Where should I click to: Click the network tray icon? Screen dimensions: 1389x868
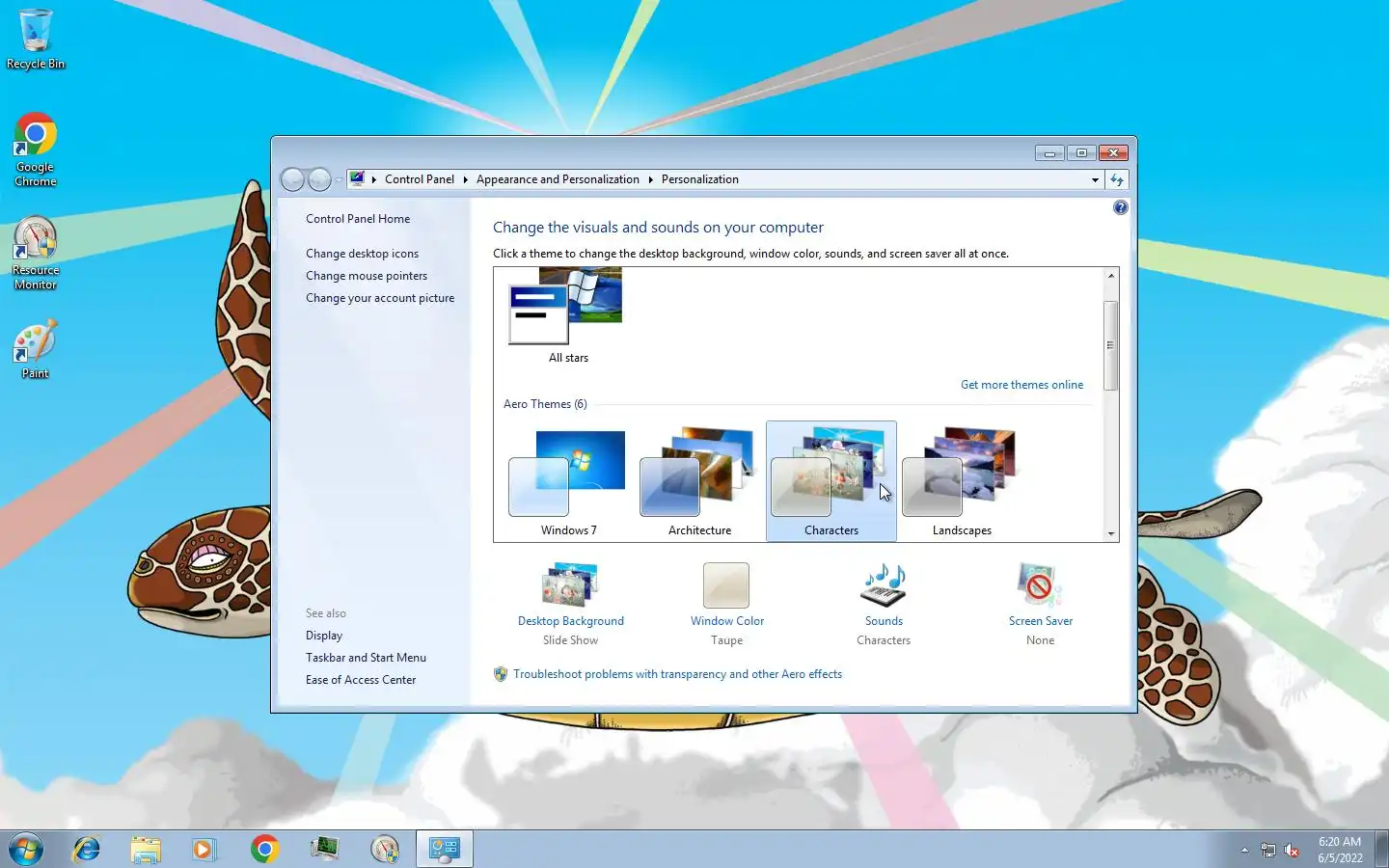point(1267,850)
